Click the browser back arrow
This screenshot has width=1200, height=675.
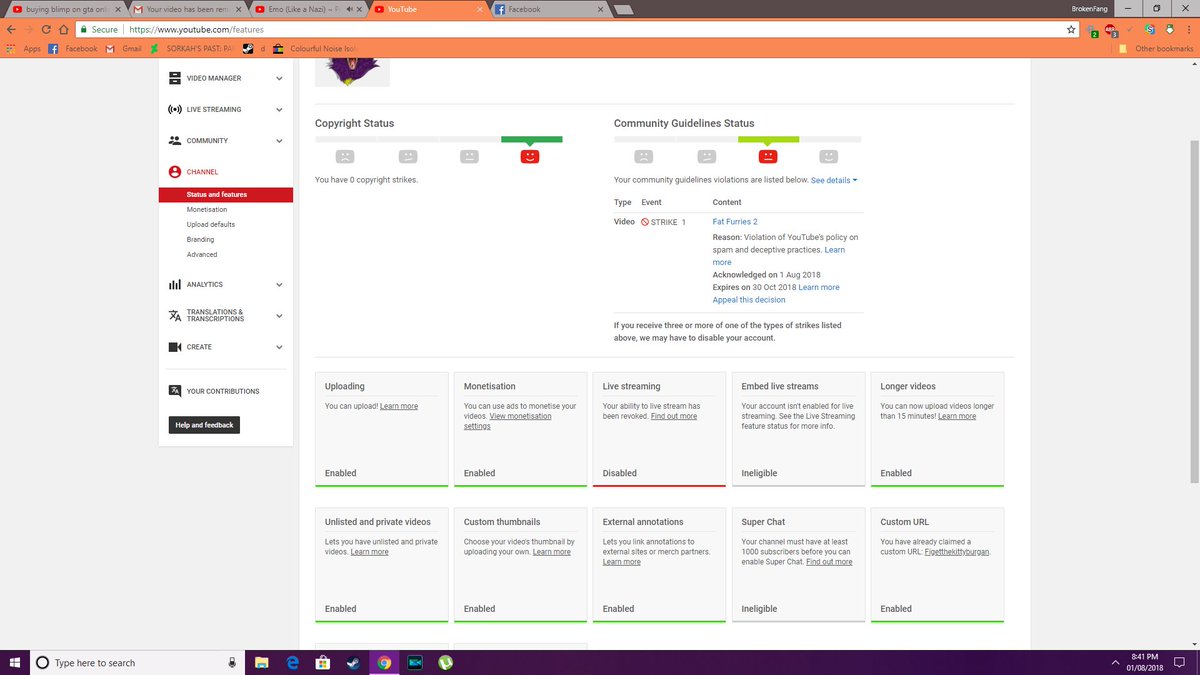click(x=12, y=30)
